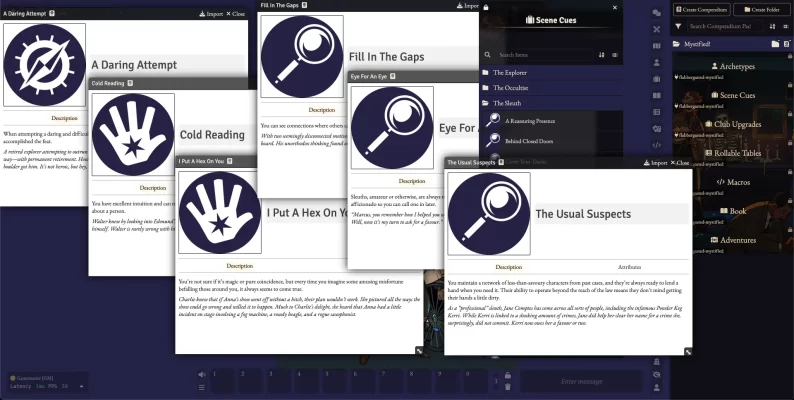Click the Cold Reading hand icon image

[133, 135]
